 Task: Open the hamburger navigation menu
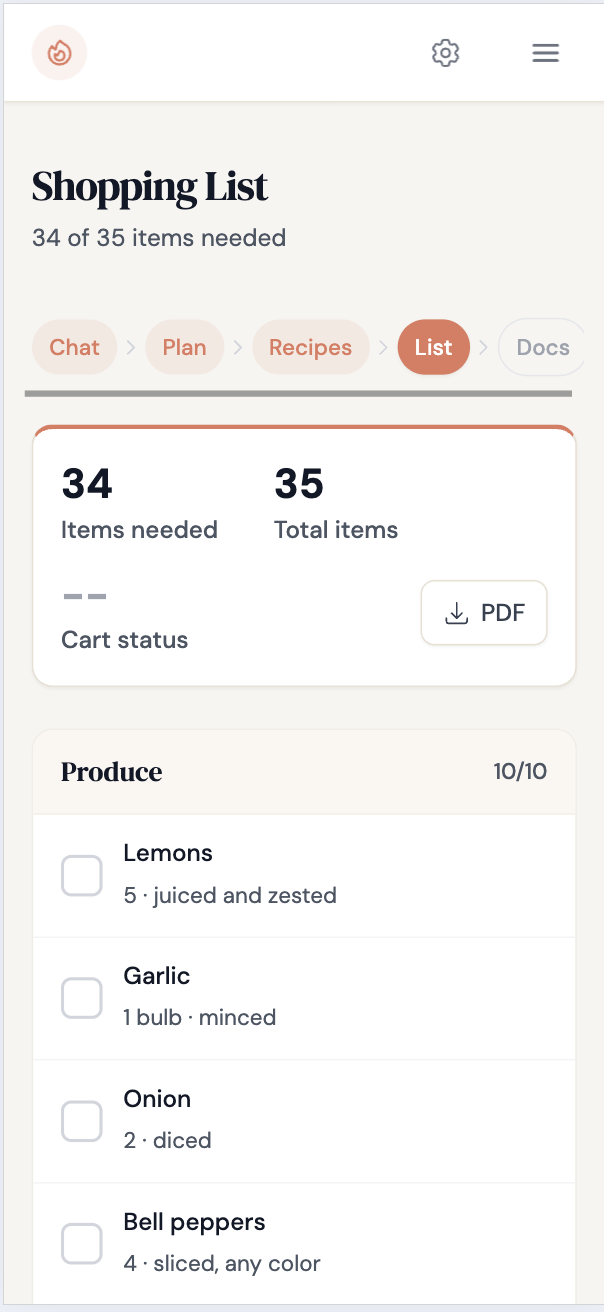click(545, 53)
